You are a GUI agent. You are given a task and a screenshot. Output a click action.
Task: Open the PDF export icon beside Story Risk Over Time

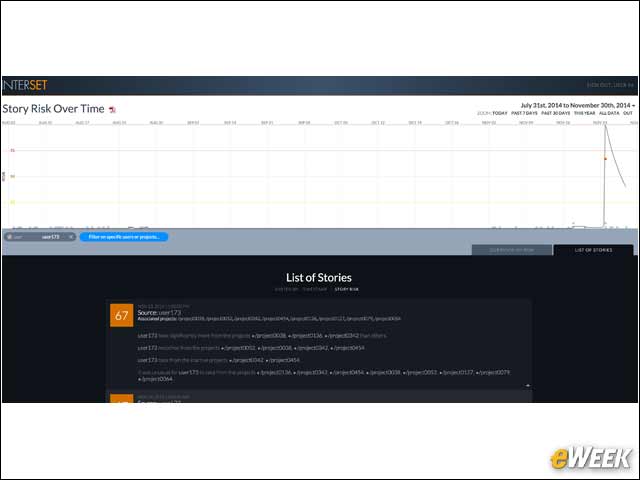pyautogui.click(x=112, y=109)
